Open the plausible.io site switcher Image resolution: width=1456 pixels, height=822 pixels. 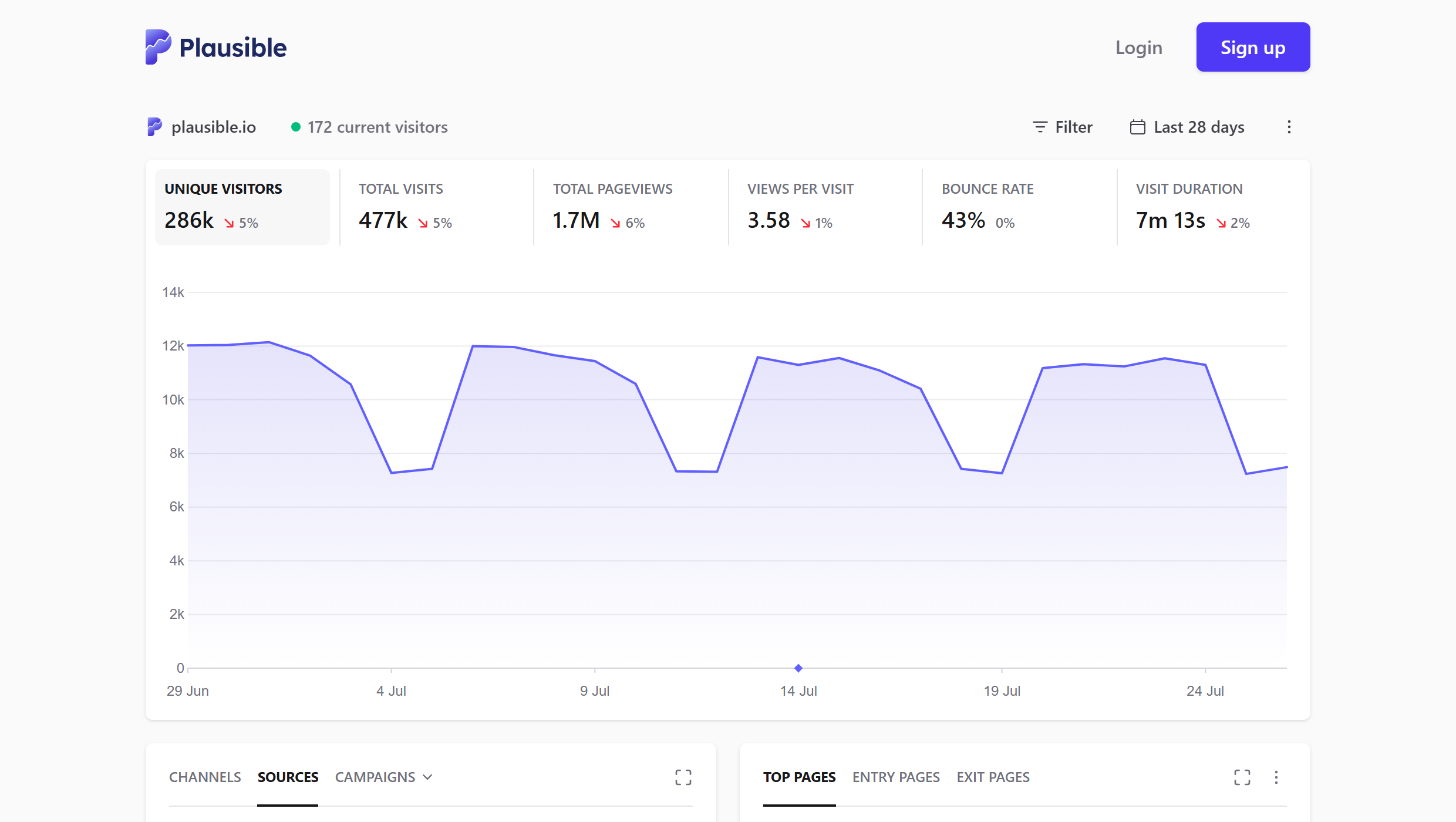click(201, 127)
